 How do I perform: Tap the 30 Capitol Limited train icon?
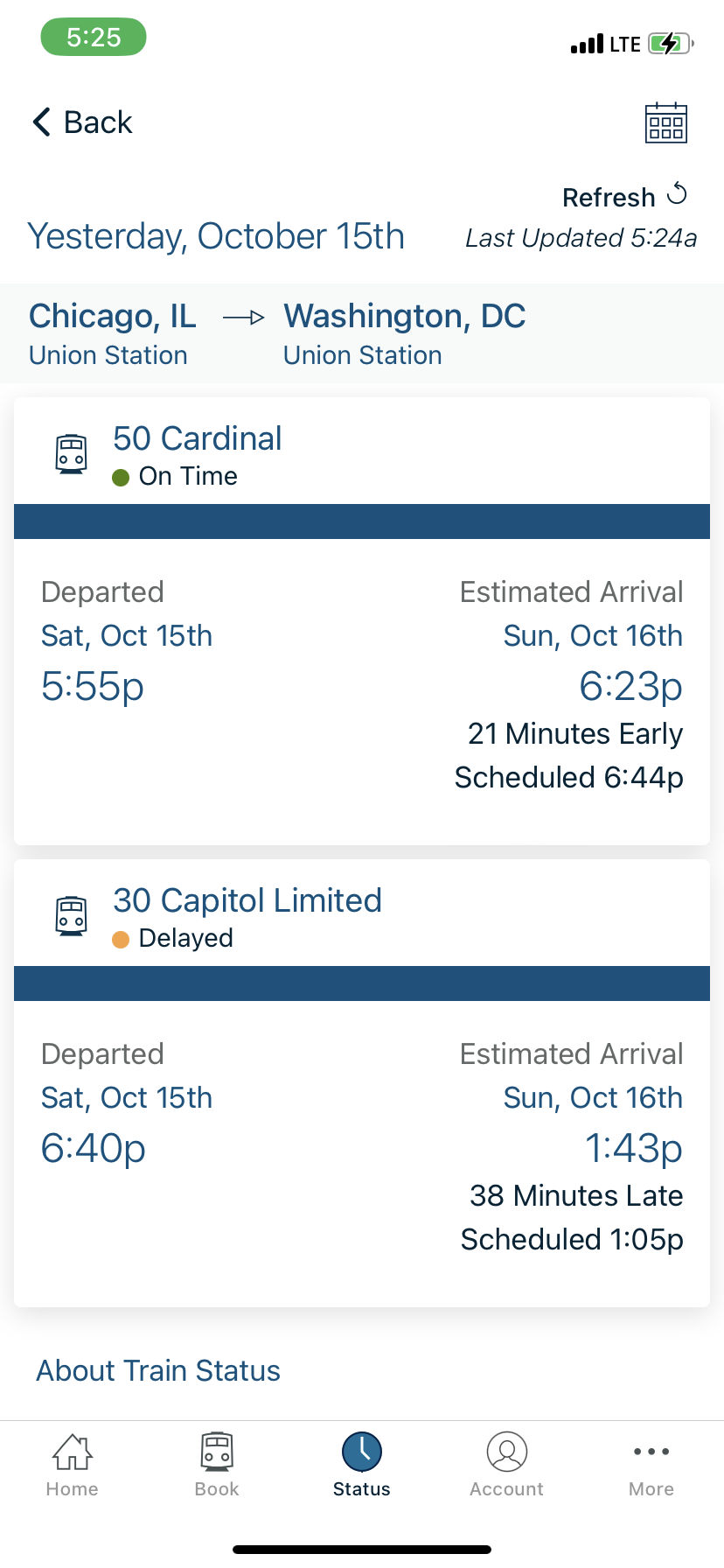tap(72, 916)
